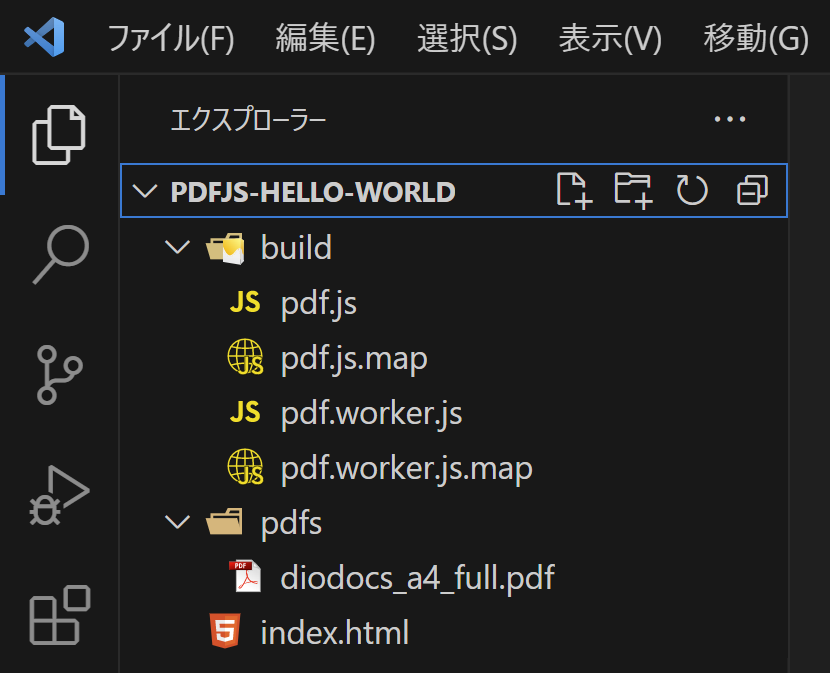Screen dimensions: 830x673
Task: Click the PDF icon beside diodocs_a4_full.pdf
Action: (245, 576)
